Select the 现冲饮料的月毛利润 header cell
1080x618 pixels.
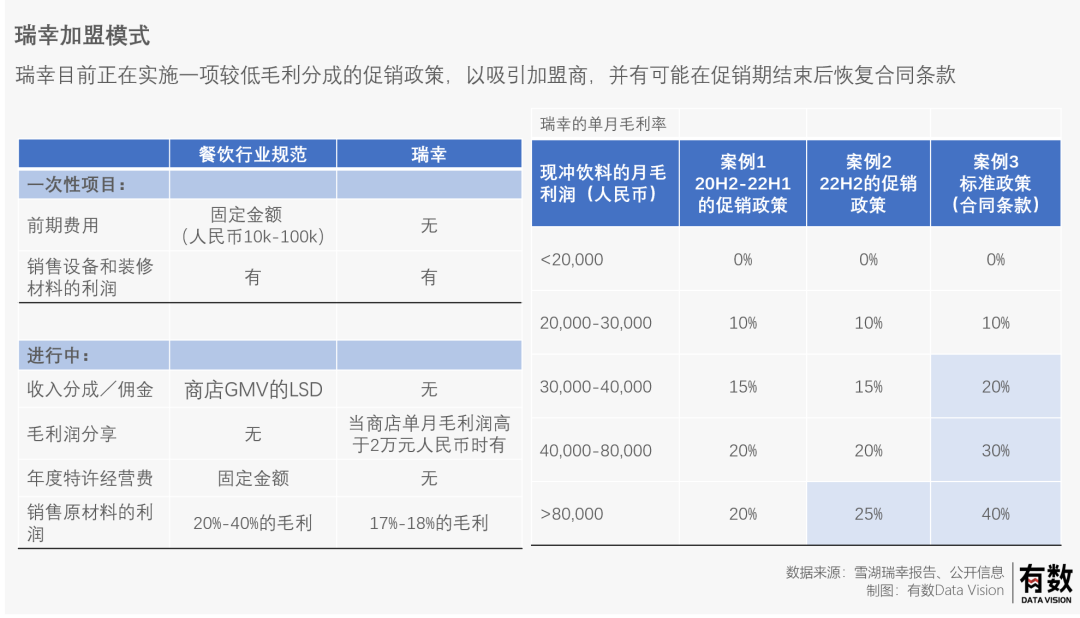pos(604,183)
